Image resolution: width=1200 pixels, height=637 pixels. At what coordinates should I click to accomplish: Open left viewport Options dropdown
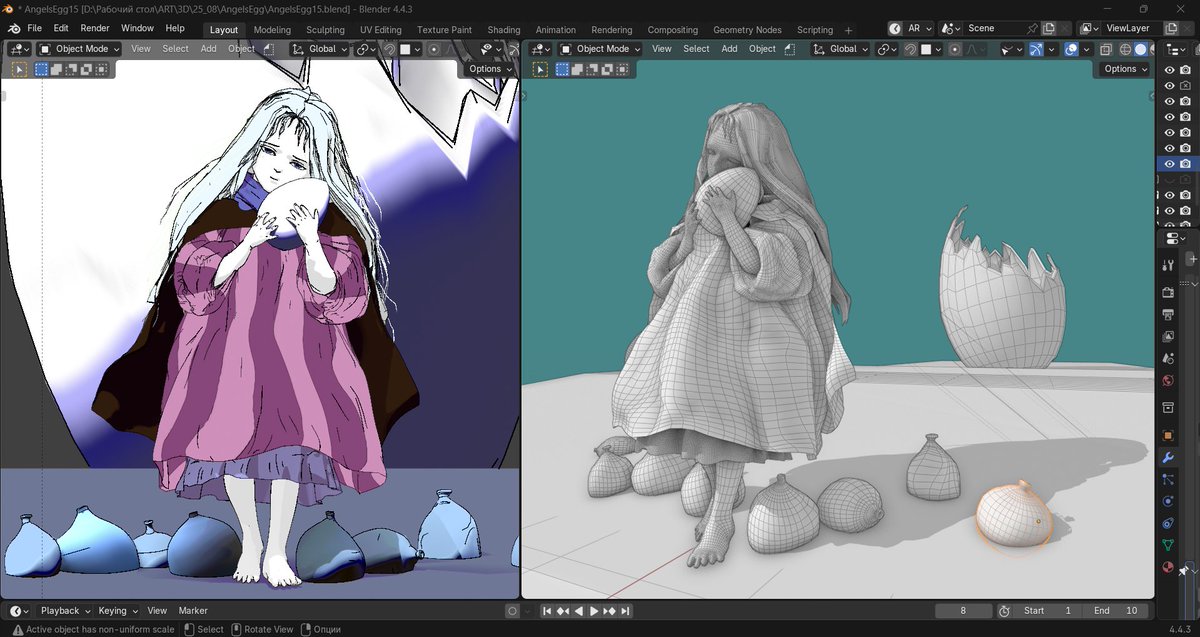point(490,69)
